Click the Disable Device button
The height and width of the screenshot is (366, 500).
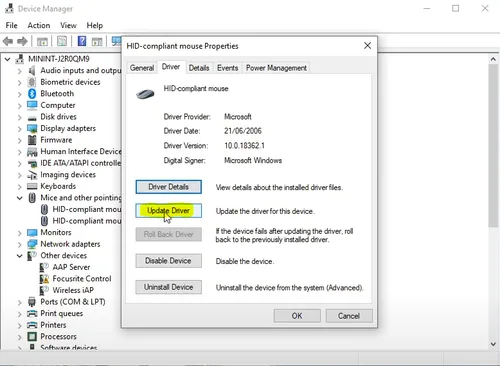[169, 261]
